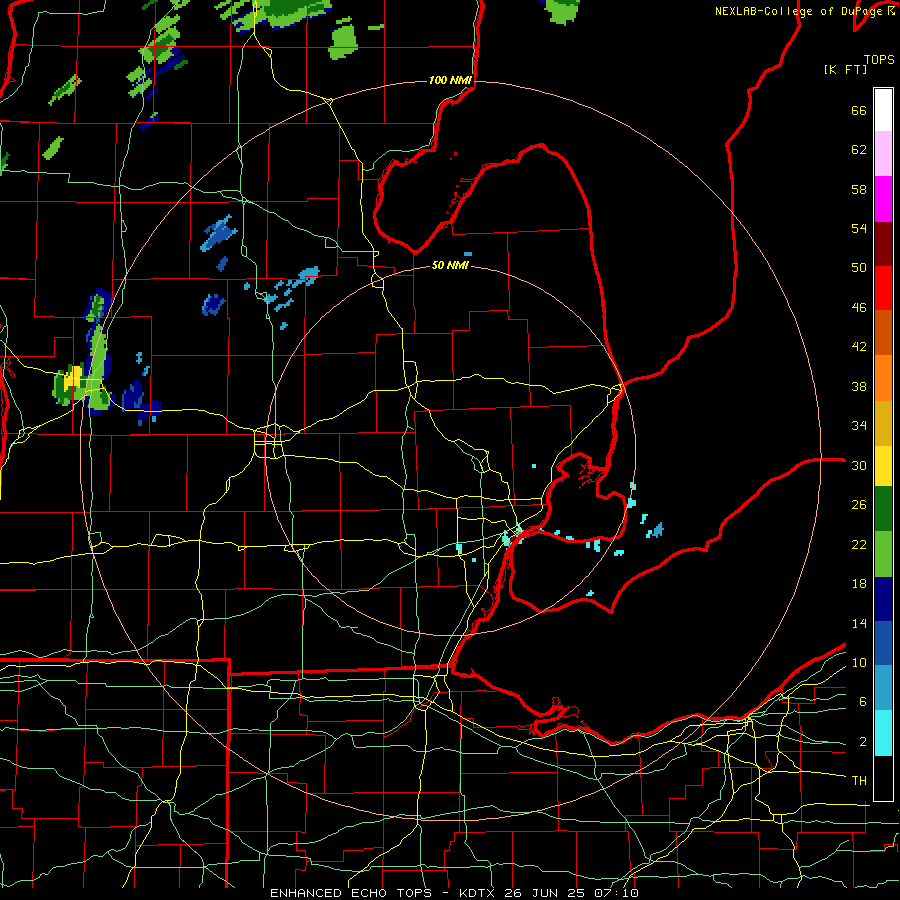Click the legend value '22'
This screenshot has height=900, width=900.
click(x=859, y=544)
